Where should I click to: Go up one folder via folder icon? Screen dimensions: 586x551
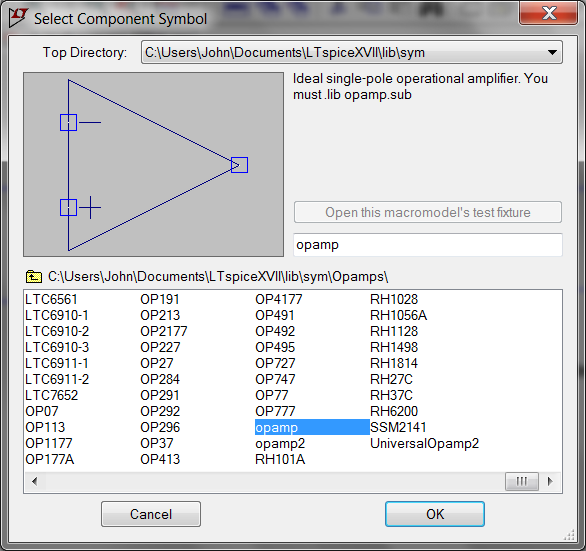pyautogui.click(x=34, y=277)
